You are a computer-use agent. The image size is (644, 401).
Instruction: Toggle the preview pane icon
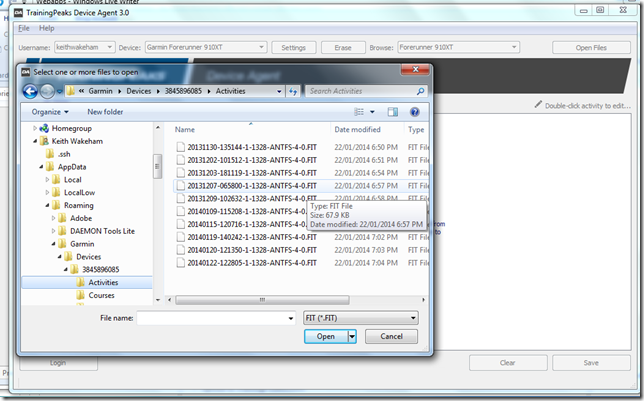[x=393, y=112]
